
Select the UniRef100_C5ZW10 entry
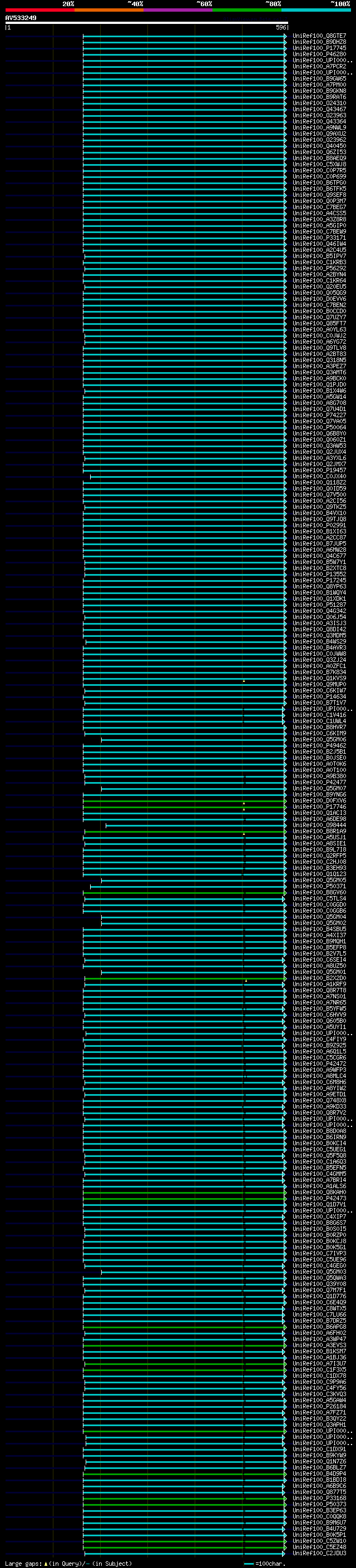319,1541
